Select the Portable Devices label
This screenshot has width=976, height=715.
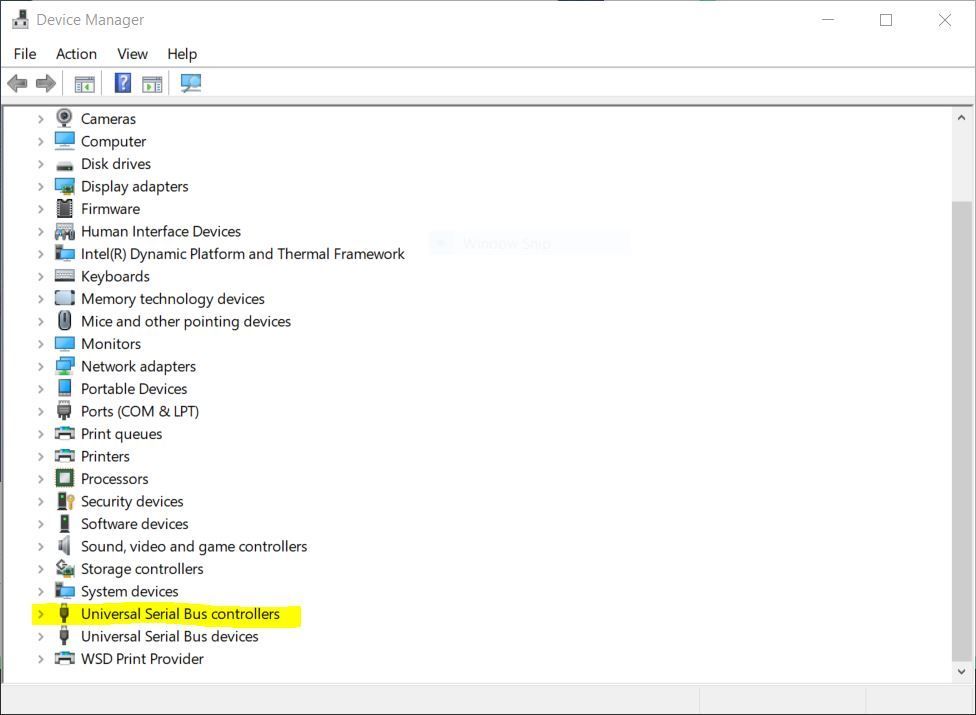[134, 389]
